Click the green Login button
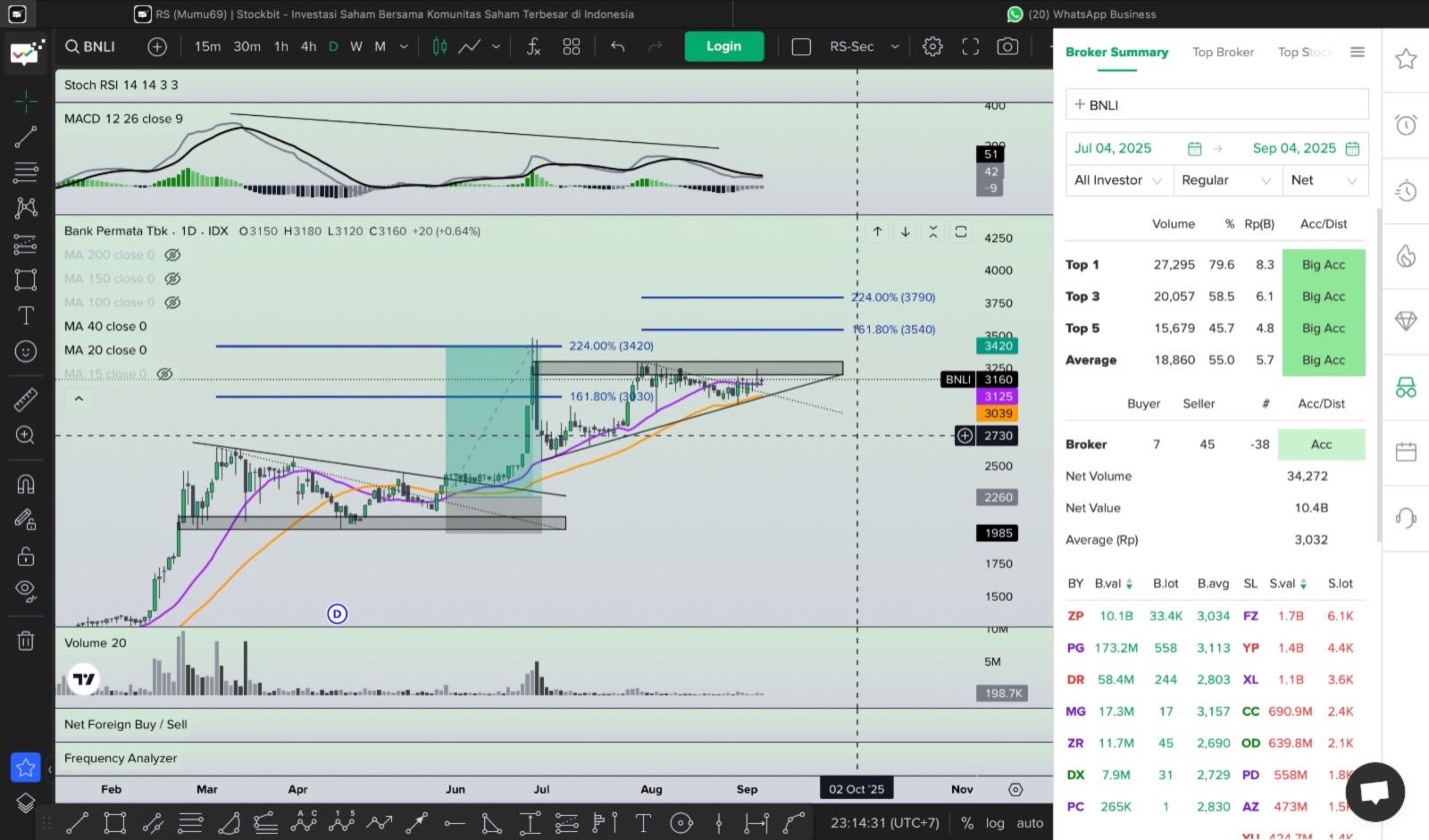This screenshot has width=1429, height=840. [x=723, y=46]
